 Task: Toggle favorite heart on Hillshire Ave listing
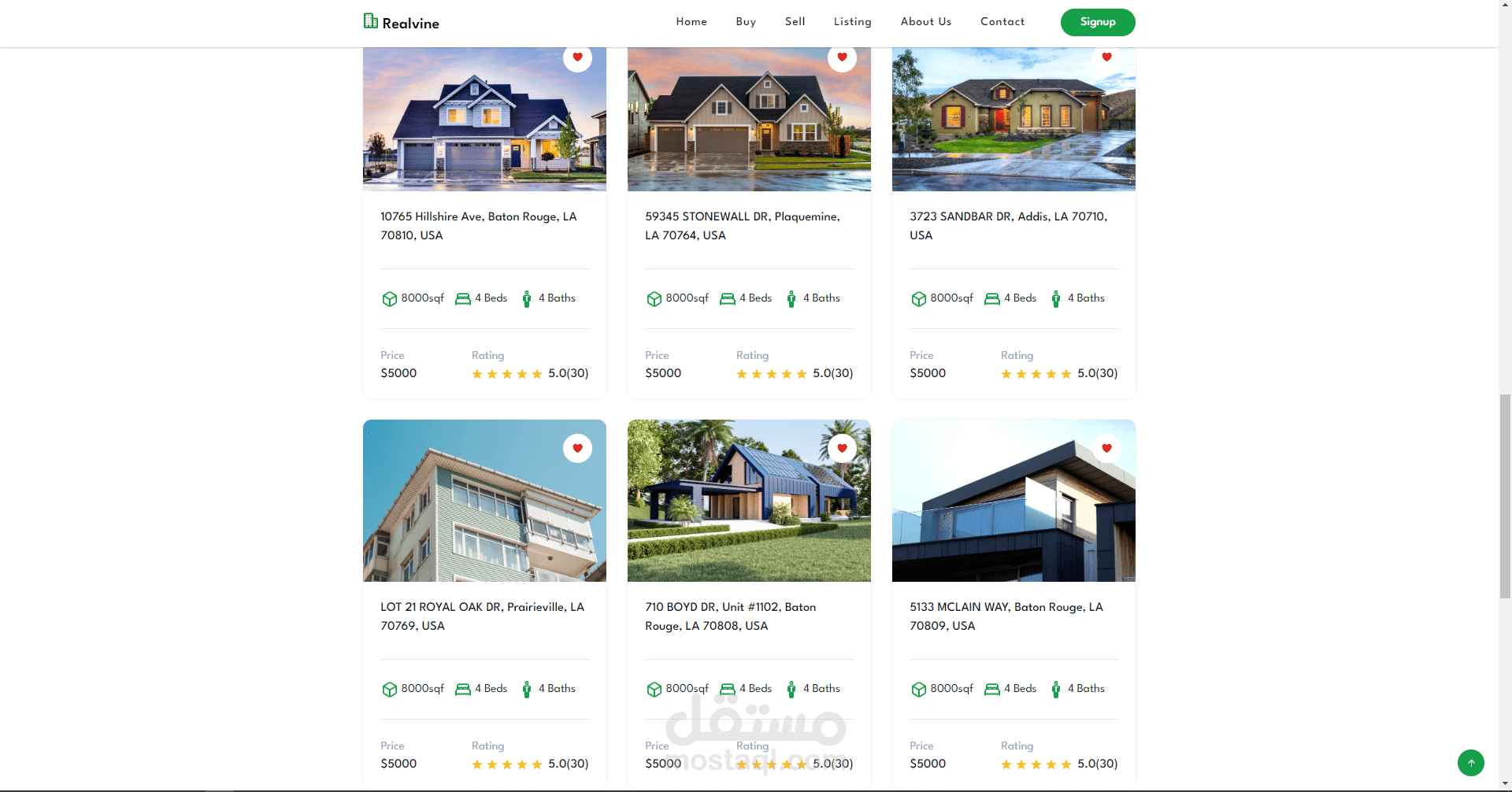tap(577, 57)
